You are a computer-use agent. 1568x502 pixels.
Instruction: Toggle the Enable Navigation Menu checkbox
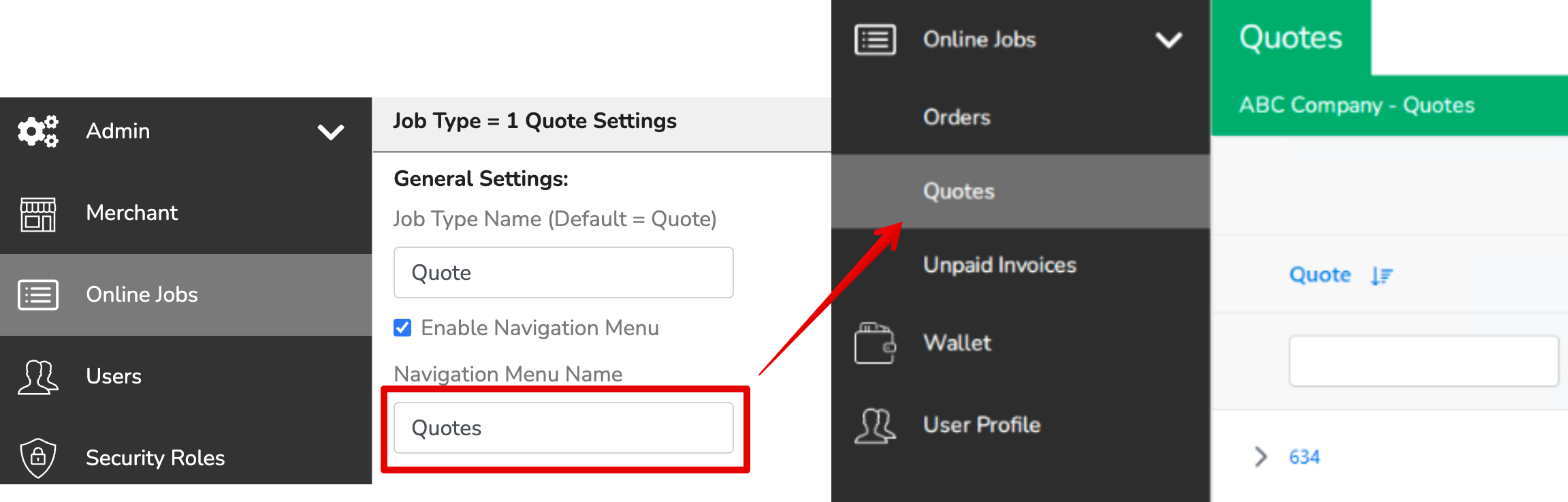pyautogui.click(x=402, y=328)
